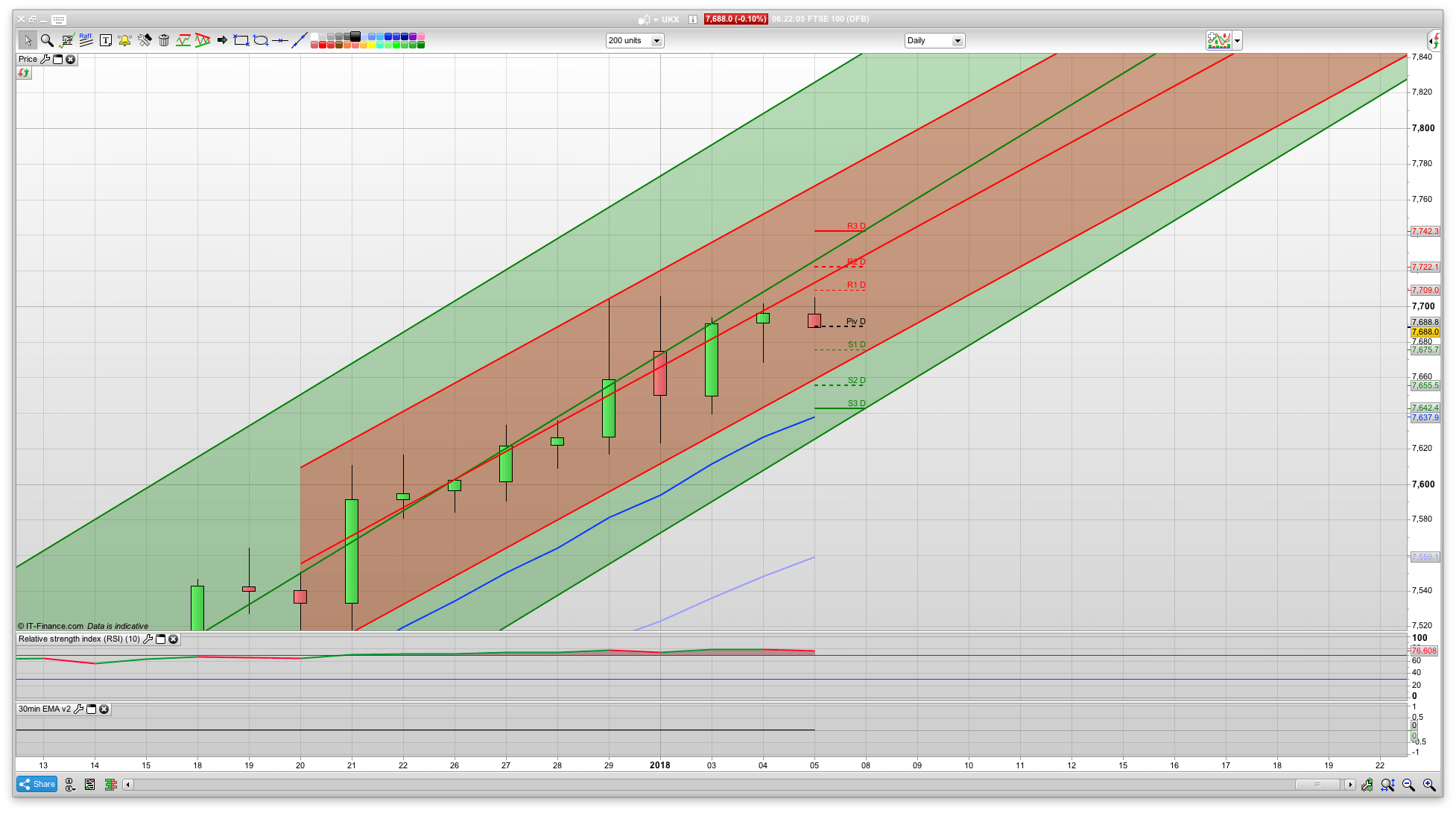The width and height of the screenshot is (1456, 813).
Task: Click the auto-fit zoom magnifier with arrows
Action: coord(1387,784)
